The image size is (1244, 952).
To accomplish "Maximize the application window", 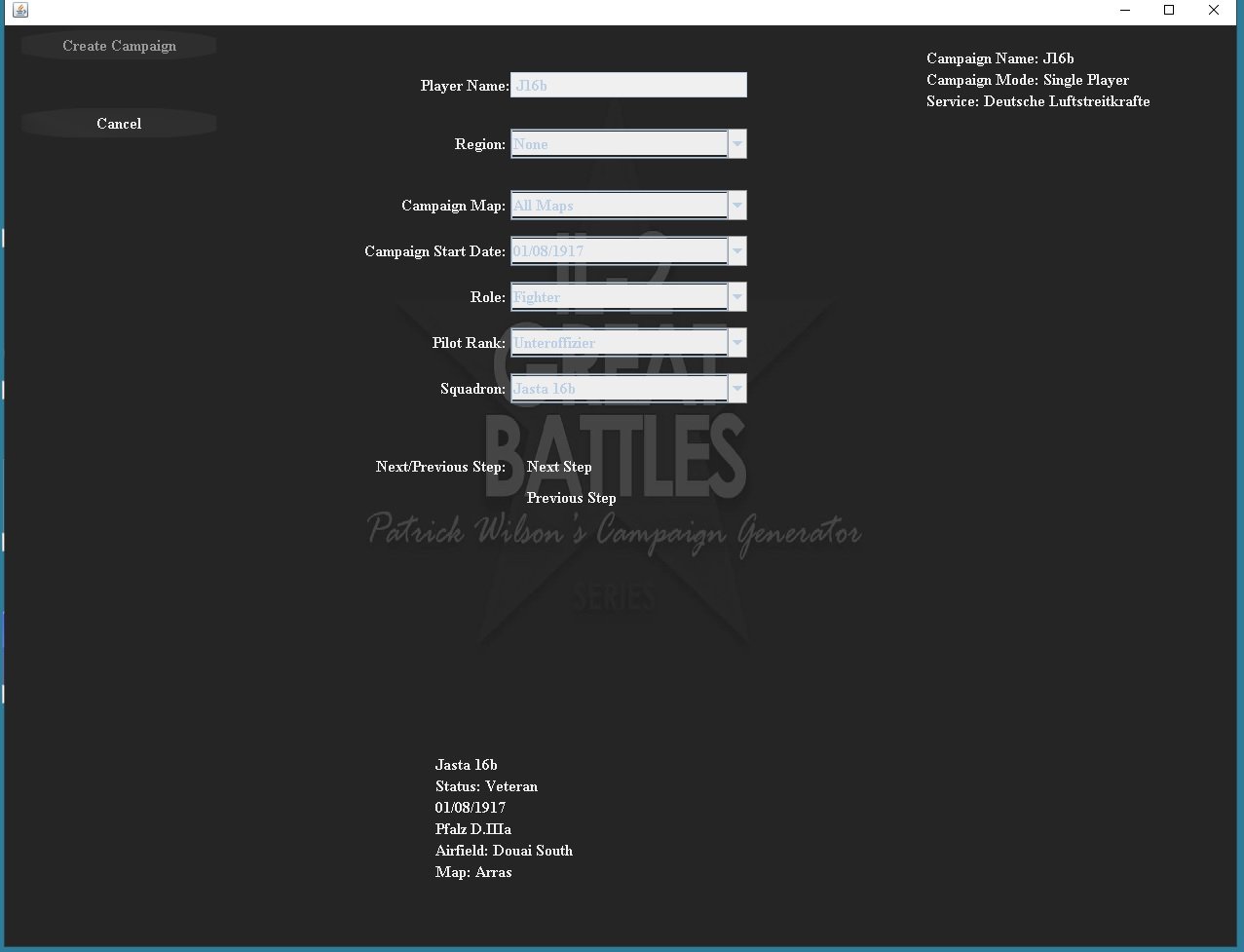I will [x=1169, y=11].
